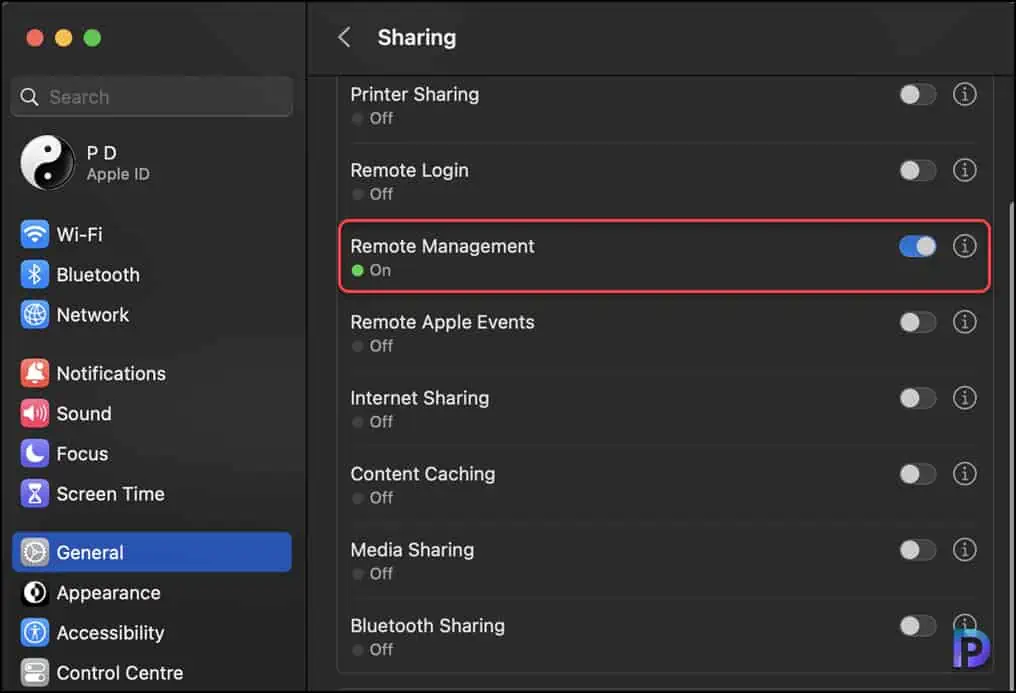Open info for Remote Management

coord(964,246)
